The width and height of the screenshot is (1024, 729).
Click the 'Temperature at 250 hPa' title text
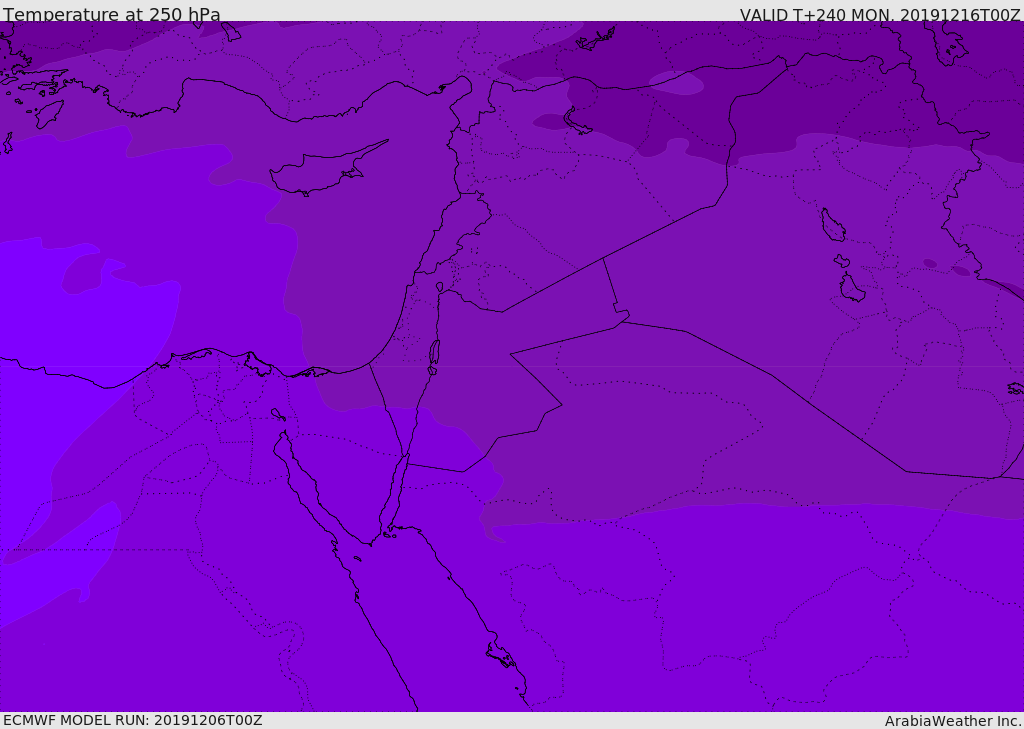coord(112,14)
